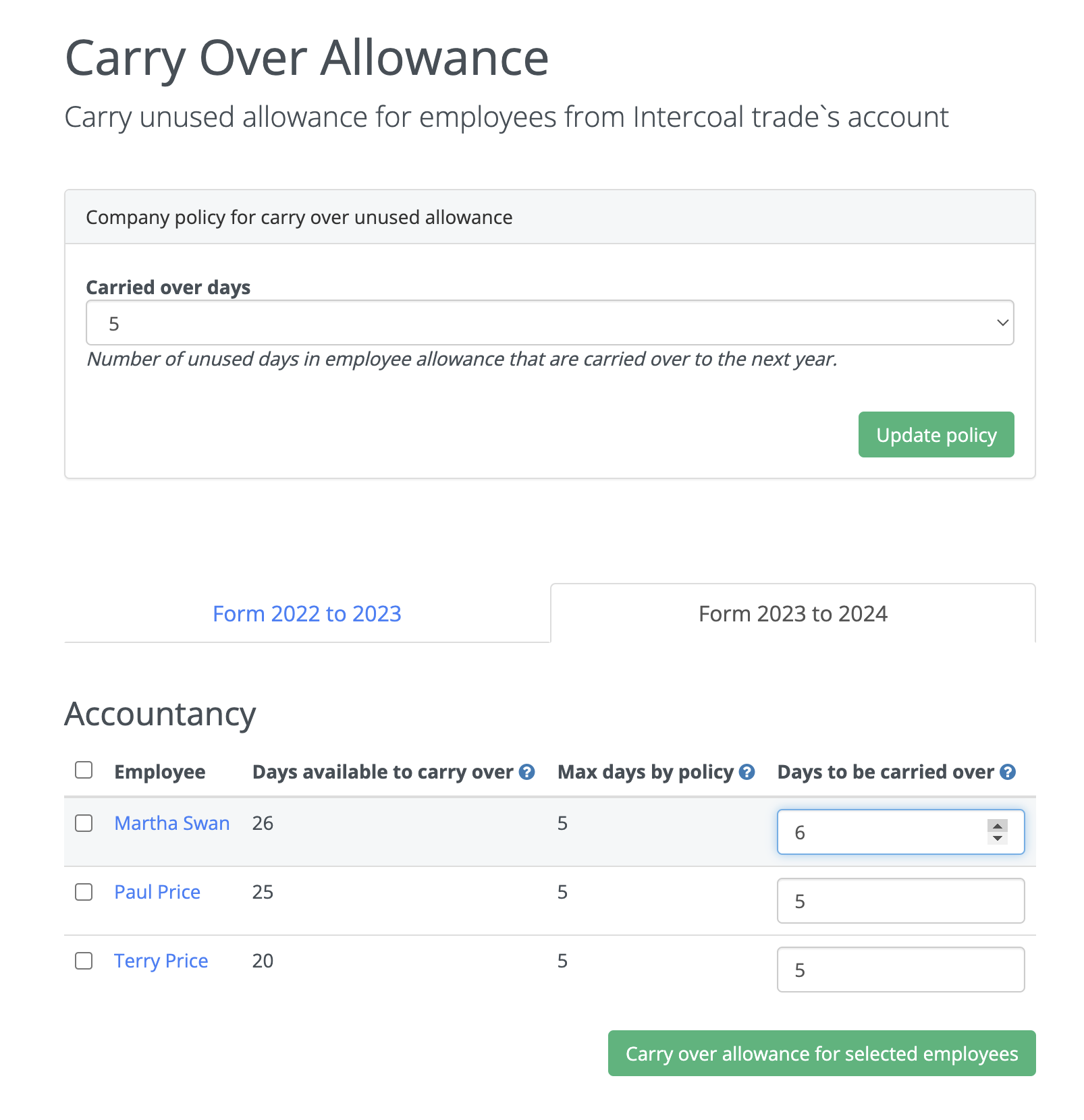Check Martha Swan's row checkbox
Screen dimensions: 1084x1120
[84, 823]
